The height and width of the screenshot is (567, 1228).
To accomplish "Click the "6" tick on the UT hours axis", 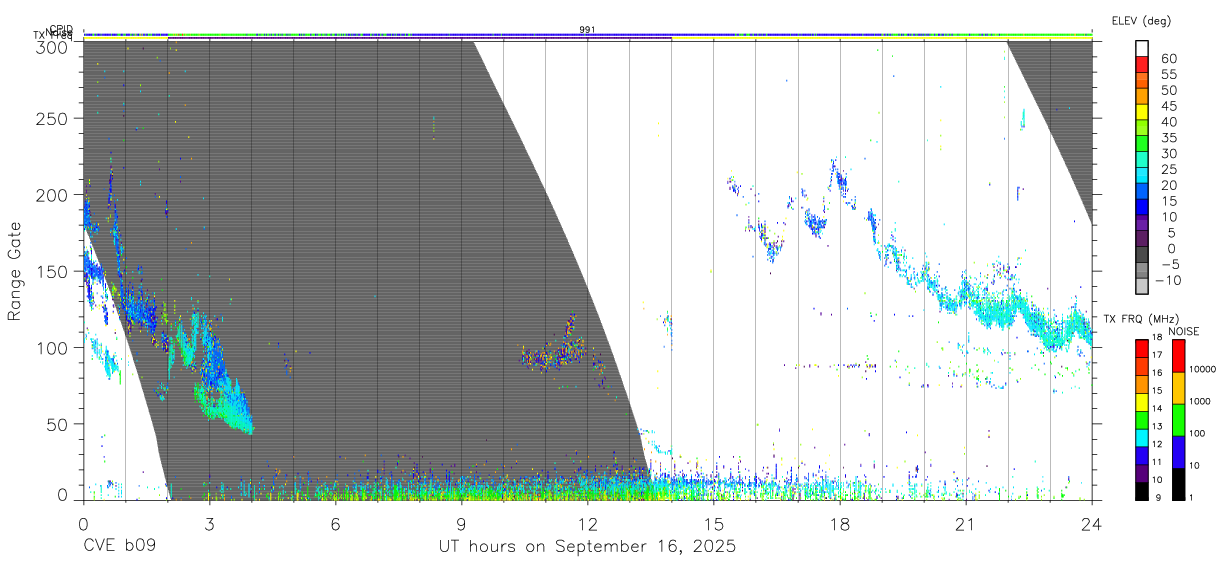I will [335, 524].
